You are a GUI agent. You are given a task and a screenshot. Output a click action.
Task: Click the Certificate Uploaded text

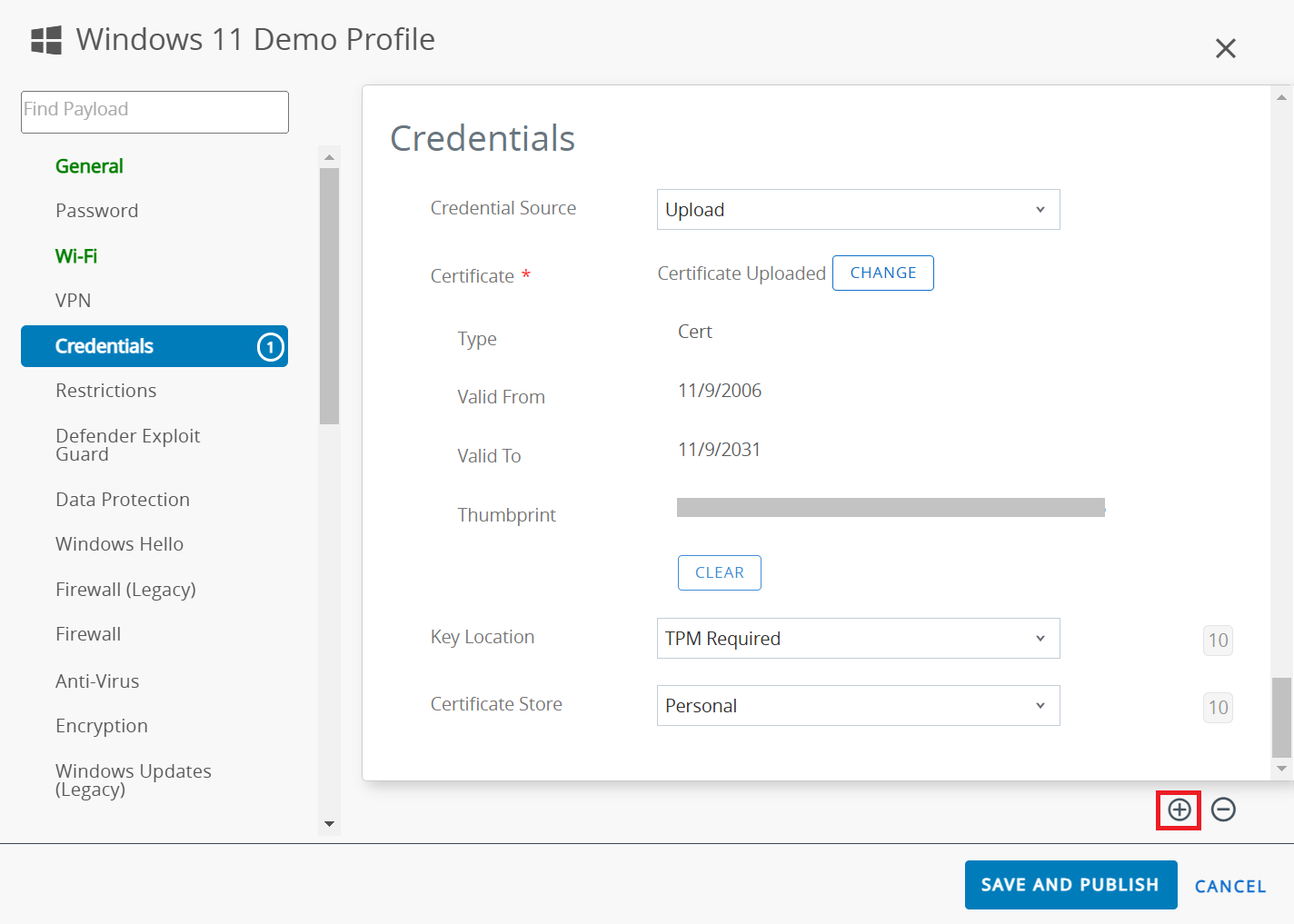click(742, 273)
